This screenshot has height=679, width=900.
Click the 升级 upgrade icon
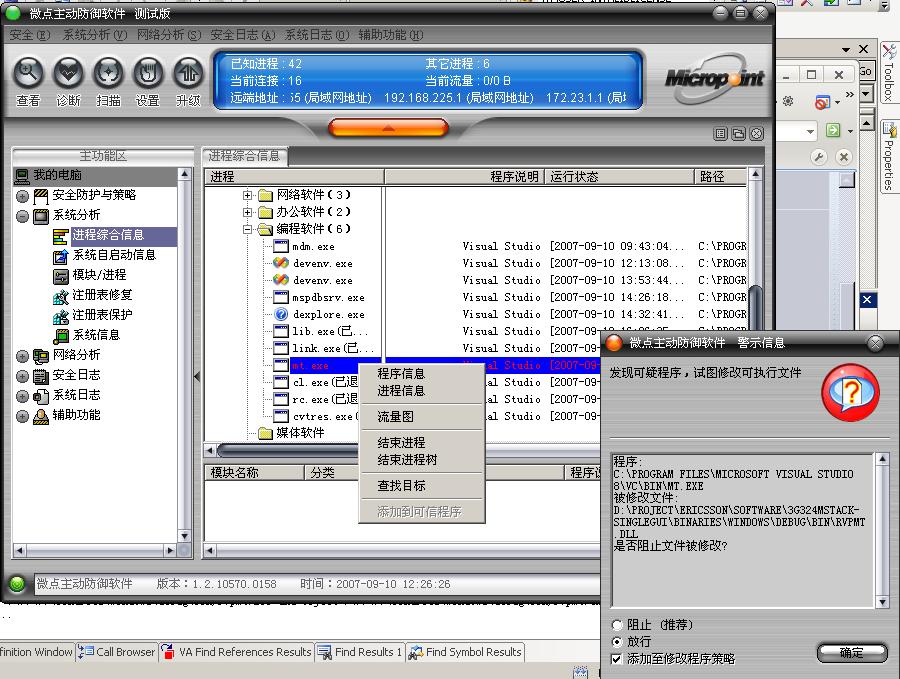[x=188, y=73]
